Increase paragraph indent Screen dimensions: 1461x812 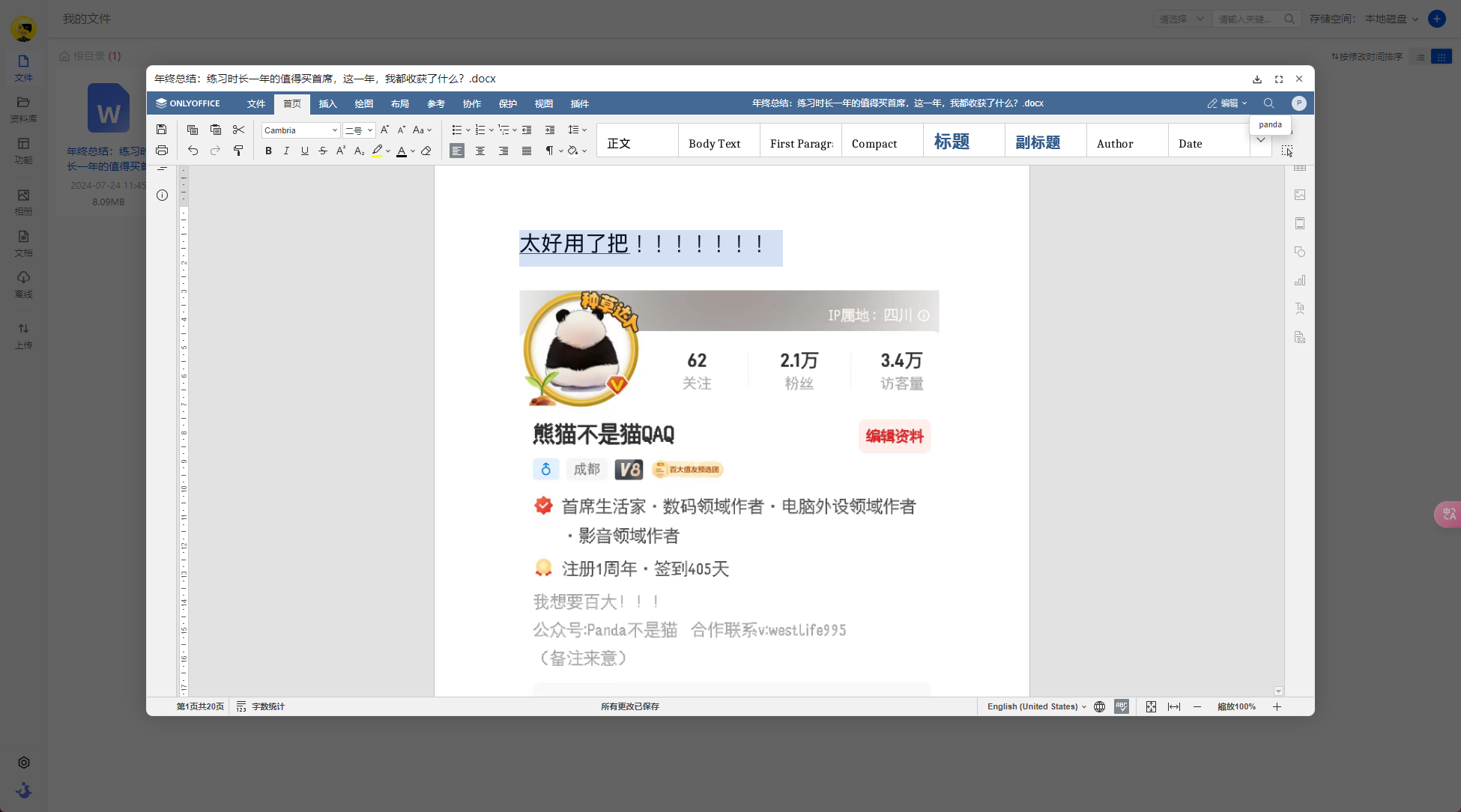[550, 130]
